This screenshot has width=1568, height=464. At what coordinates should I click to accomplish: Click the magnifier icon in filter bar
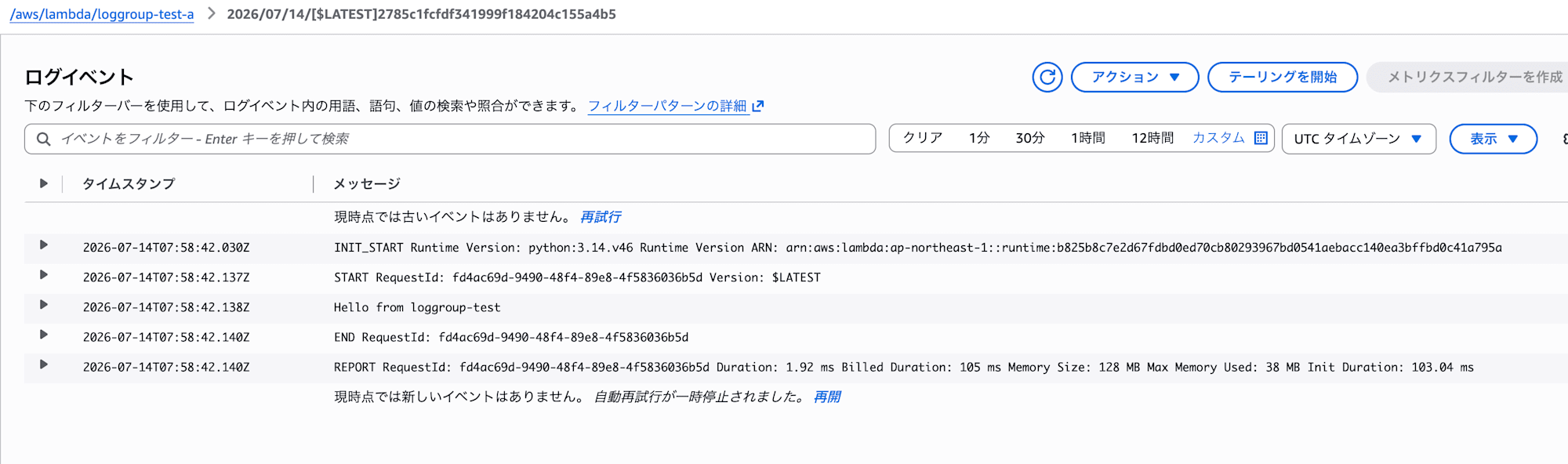44,139
